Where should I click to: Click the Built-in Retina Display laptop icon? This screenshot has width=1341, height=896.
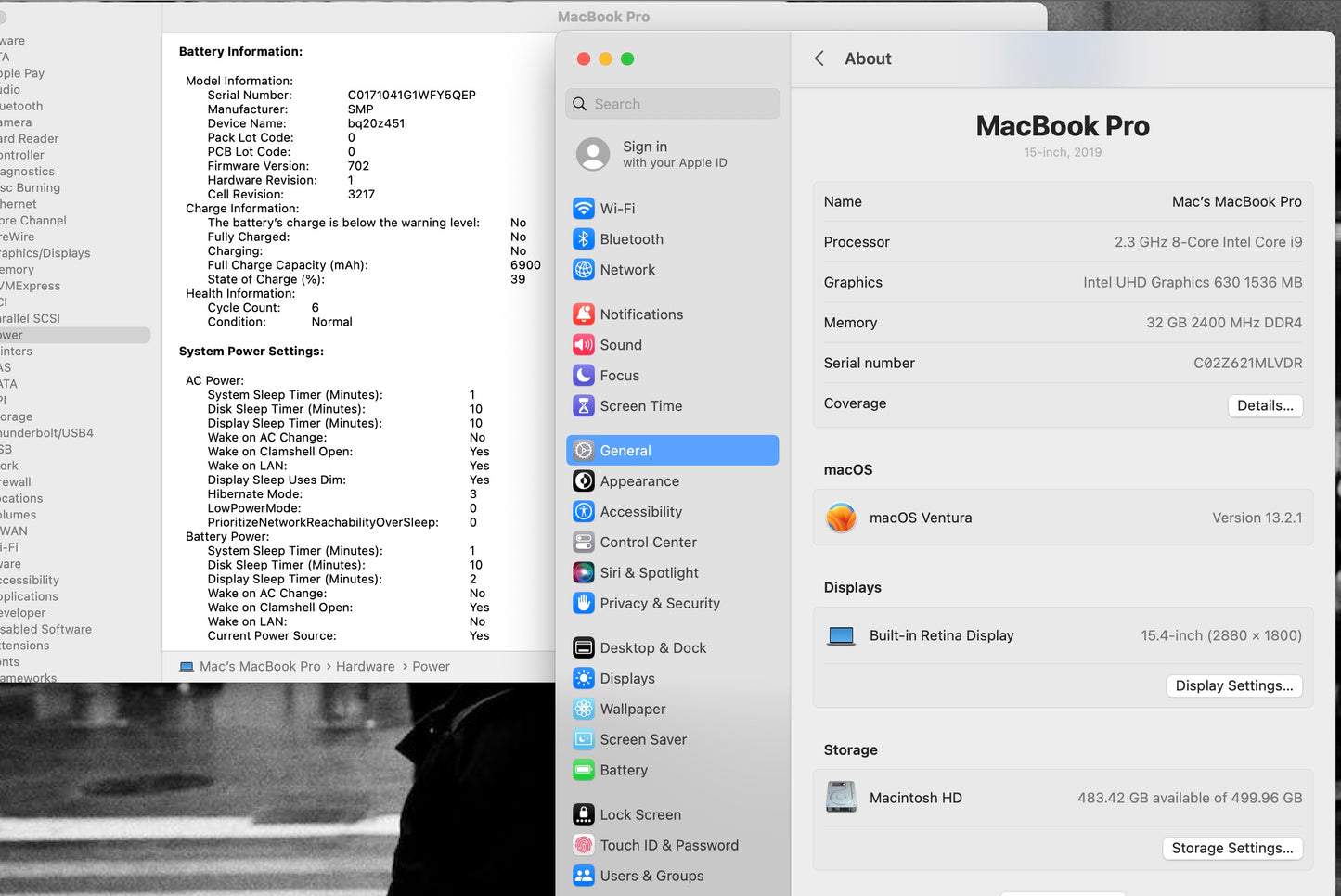click(841, 636)
